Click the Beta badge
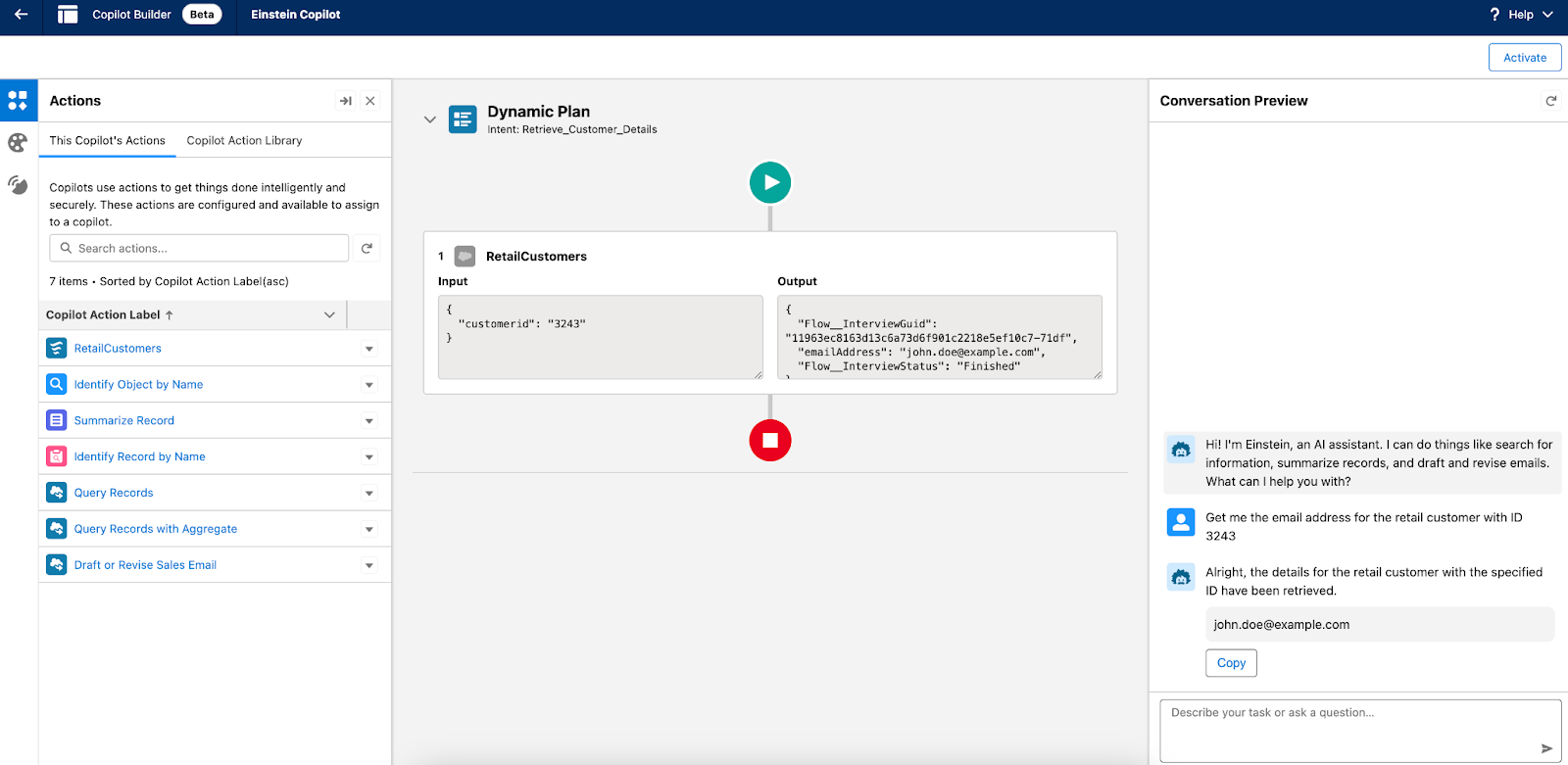 (202, 15)
